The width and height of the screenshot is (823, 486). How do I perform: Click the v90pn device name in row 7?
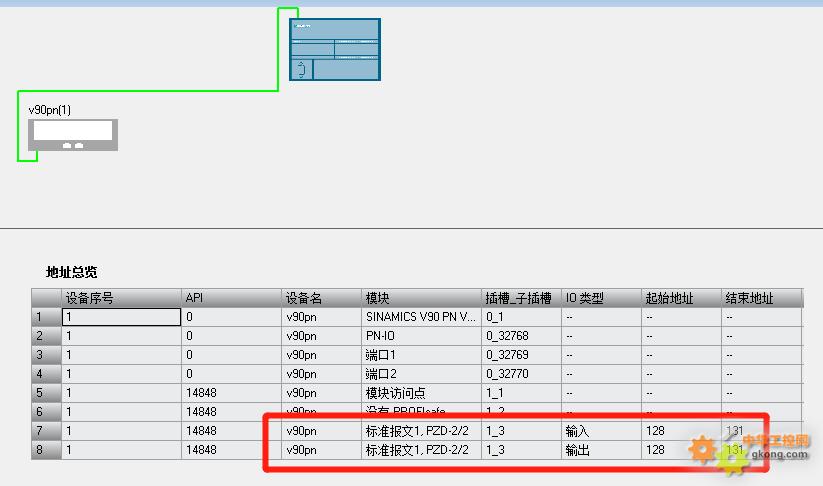point(322,431)
